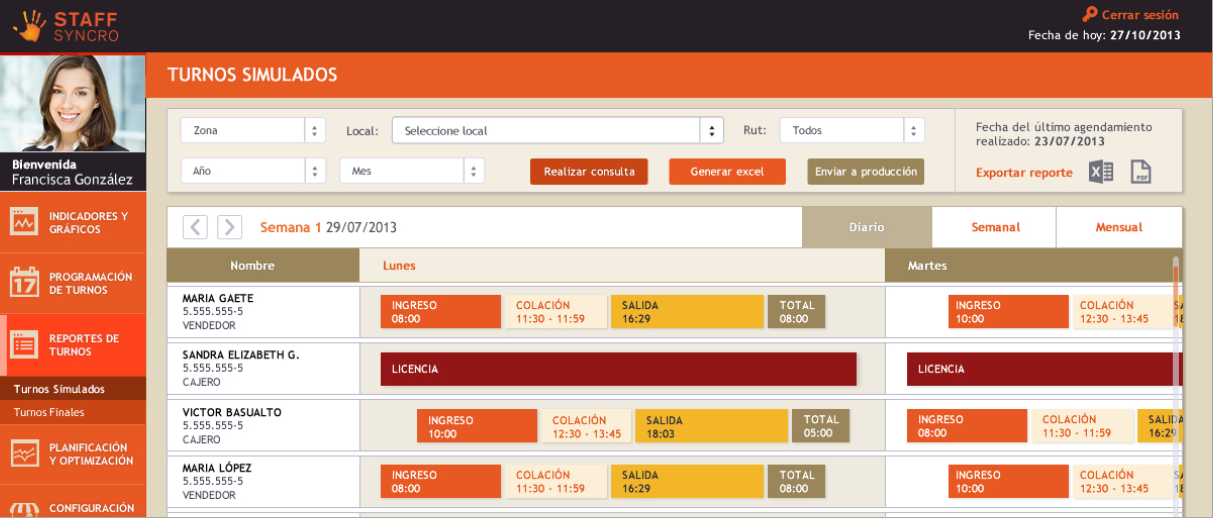This screenshot has width=1215, height=521.
Task: Click the Realizar consulta button
Action: (589, 172)
